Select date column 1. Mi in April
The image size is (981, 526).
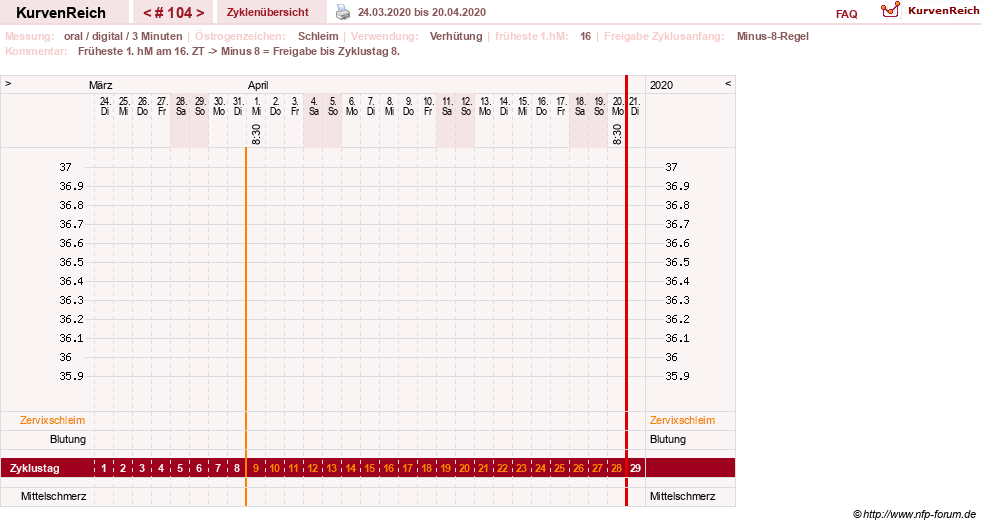coord(257,106)
